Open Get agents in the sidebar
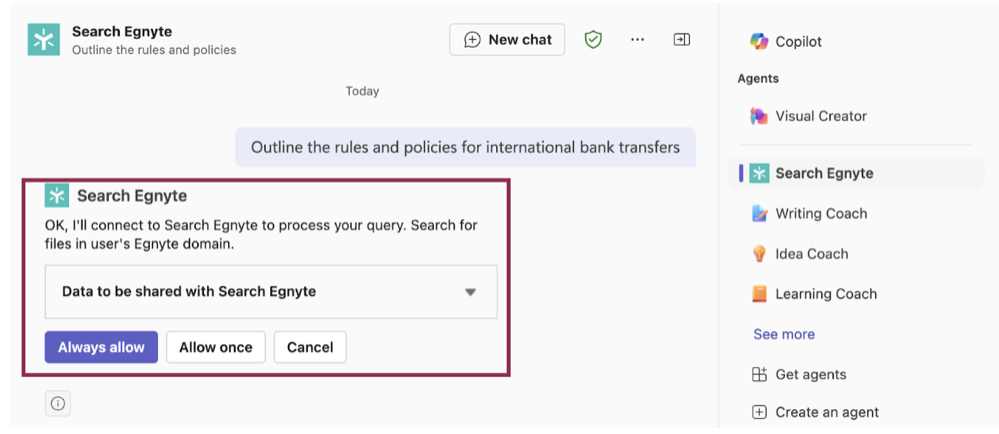This screenshot has width=999, height=434. (x=799, y=374)
